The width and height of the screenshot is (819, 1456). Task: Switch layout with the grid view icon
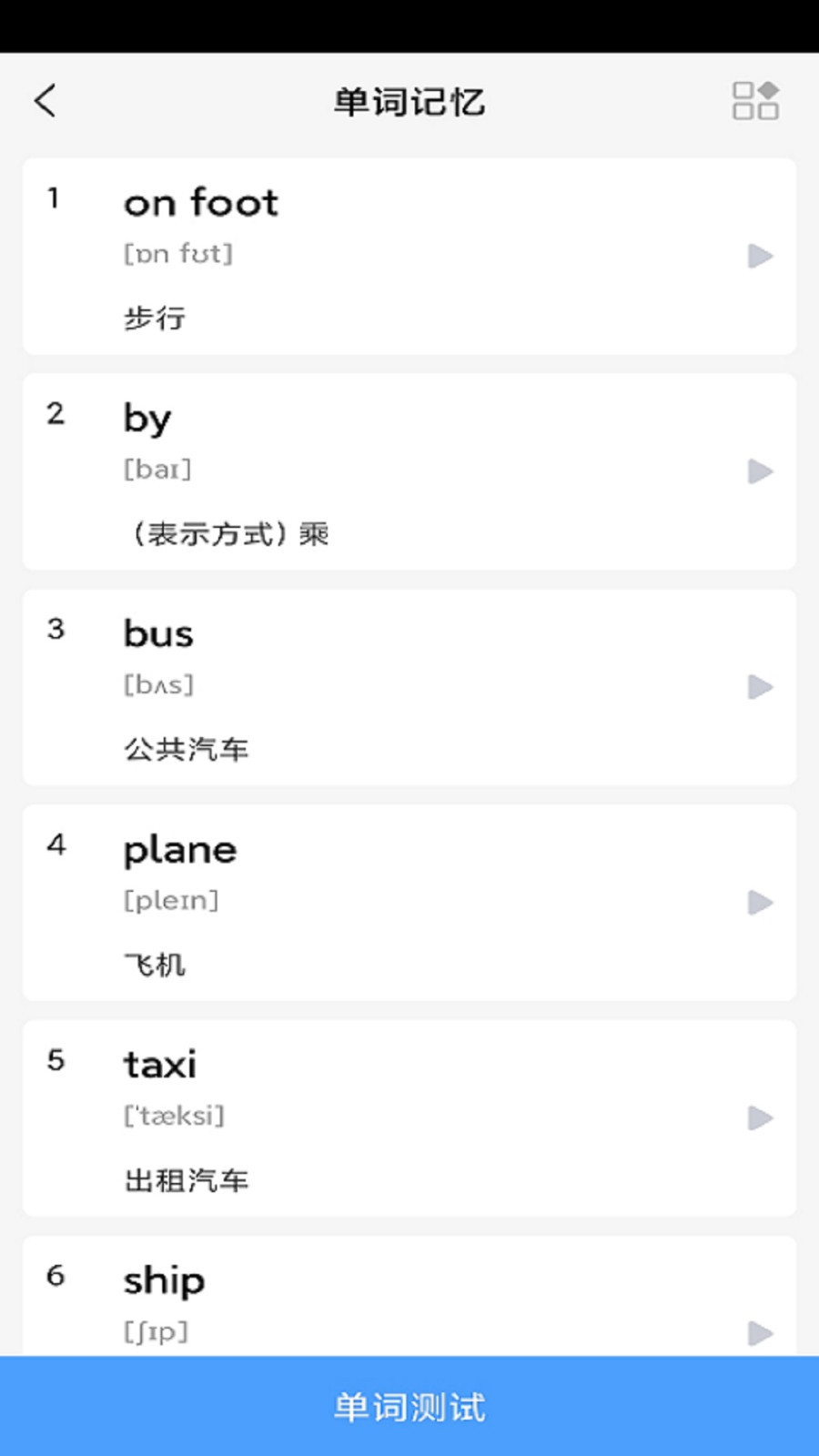[x=755, y=101]
